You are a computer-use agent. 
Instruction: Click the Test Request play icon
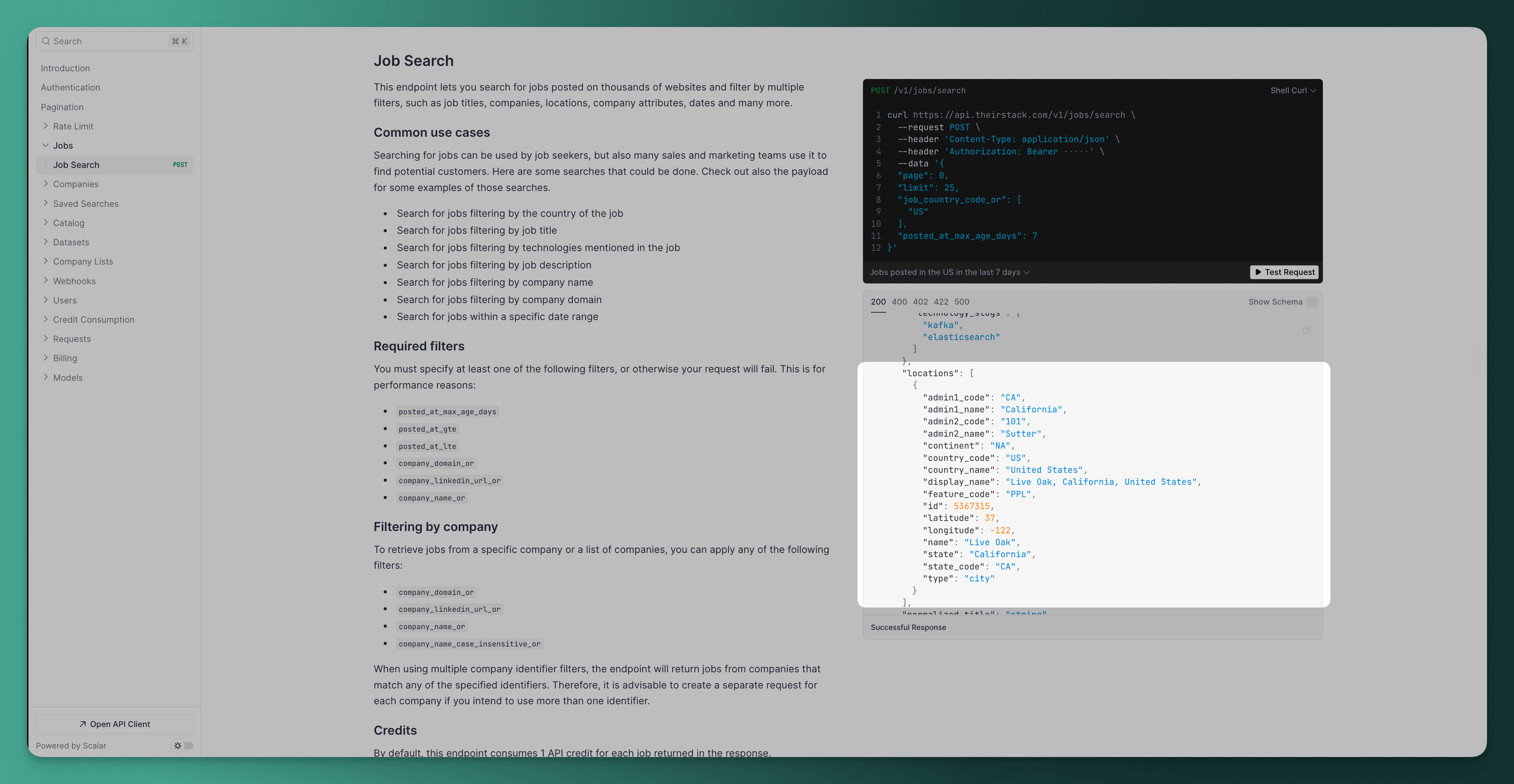coord(1258,272)
